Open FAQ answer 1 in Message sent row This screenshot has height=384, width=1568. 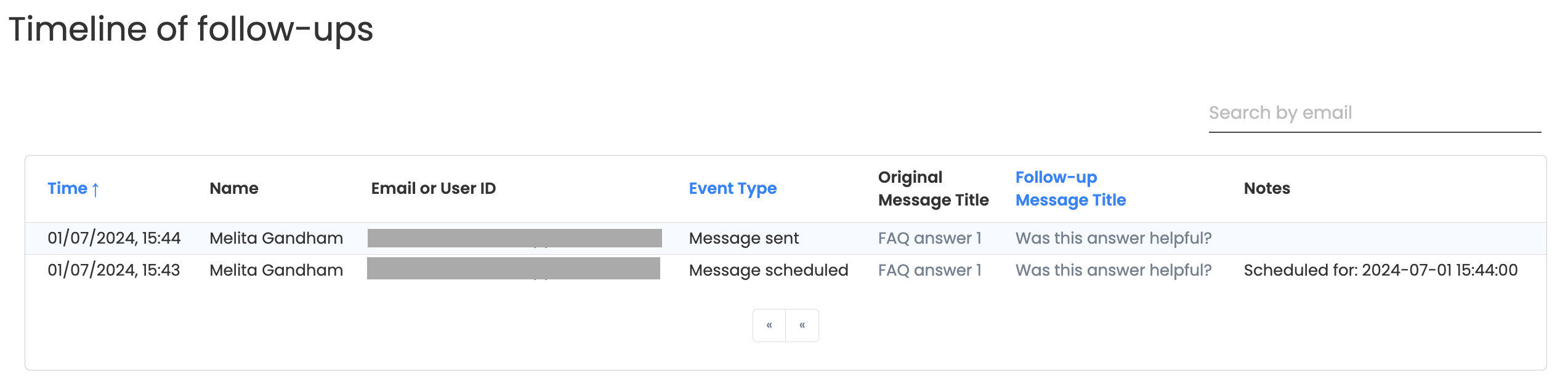point(929,238)
